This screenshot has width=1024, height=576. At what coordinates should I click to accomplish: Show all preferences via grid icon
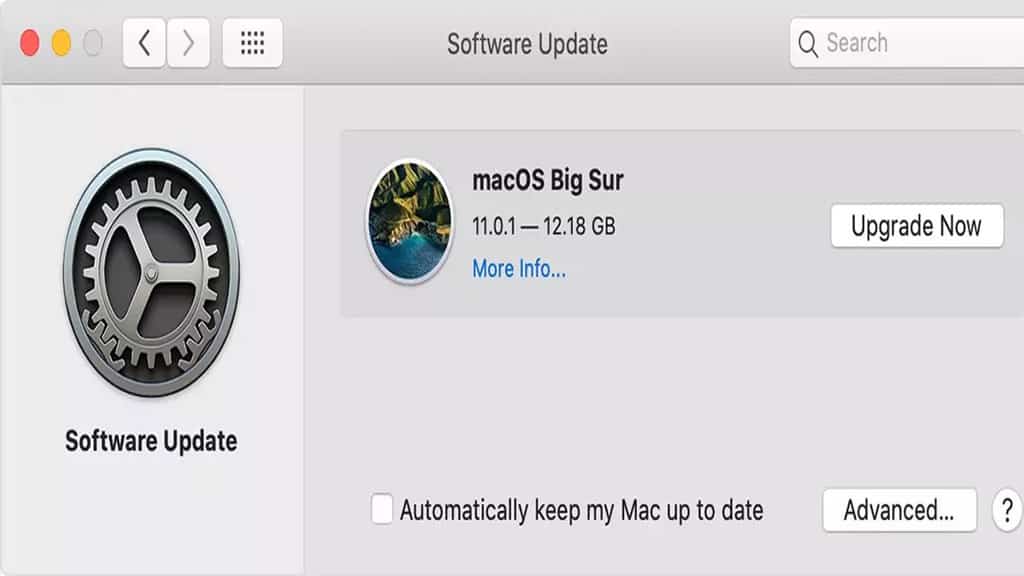[252, 43]
